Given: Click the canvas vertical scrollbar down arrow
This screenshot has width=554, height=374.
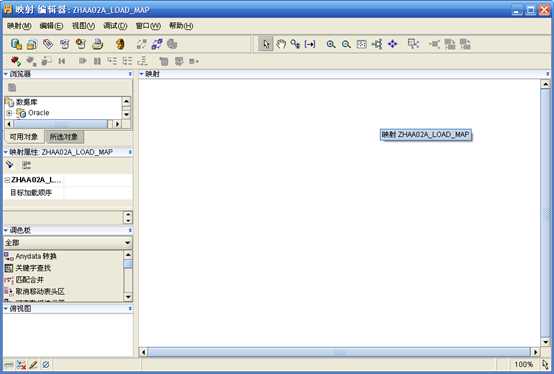Looking at the screenshot, I should (x=546, y=342).
